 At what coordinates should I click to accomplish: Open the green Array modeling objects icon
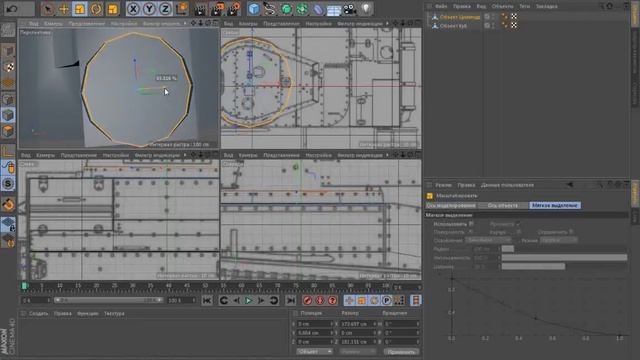coord(302,9)
